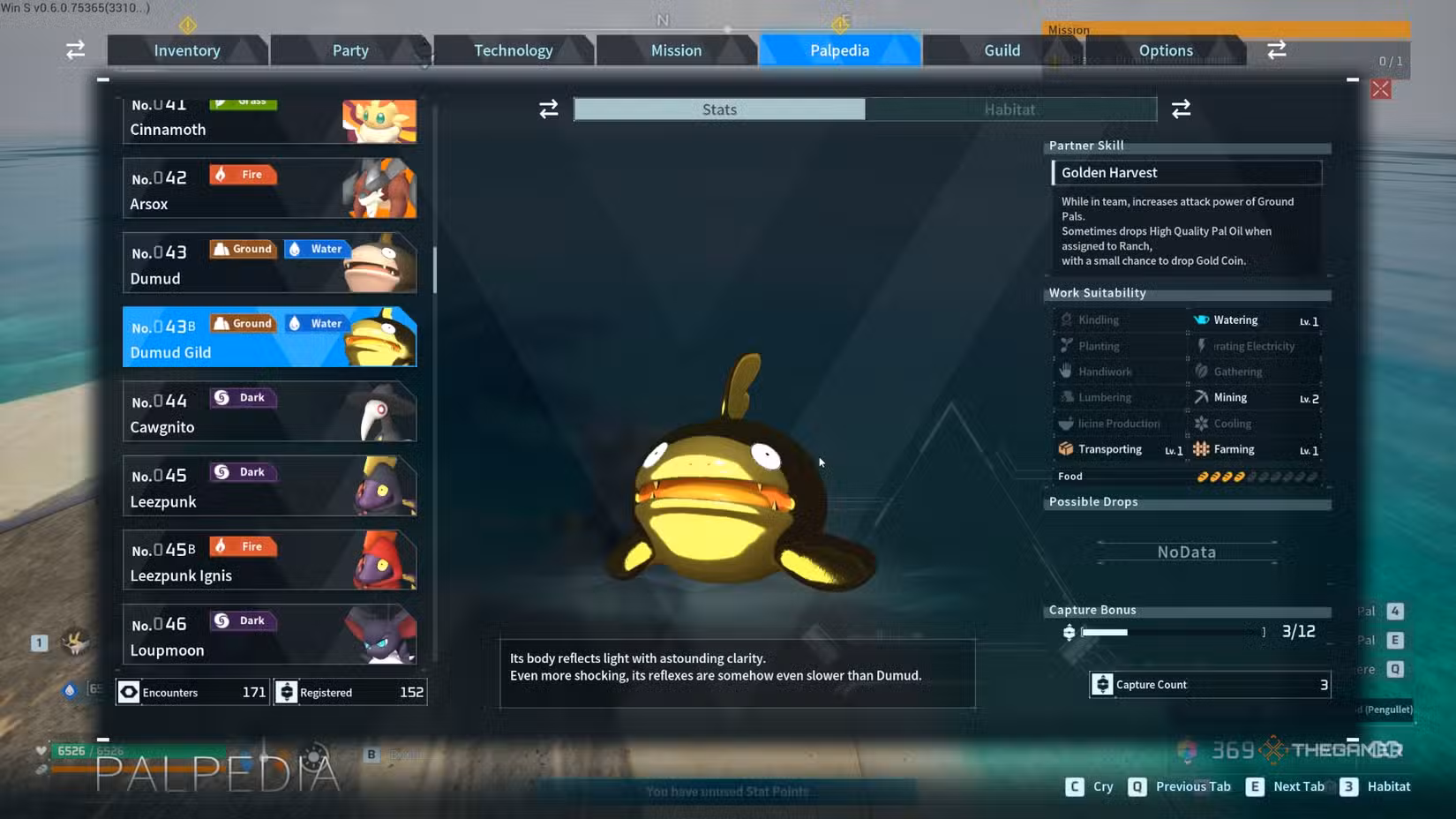This screenshot has width=1456, height=819.
Task: Show the Habitat sub-tab
Action: (1010, 109)
